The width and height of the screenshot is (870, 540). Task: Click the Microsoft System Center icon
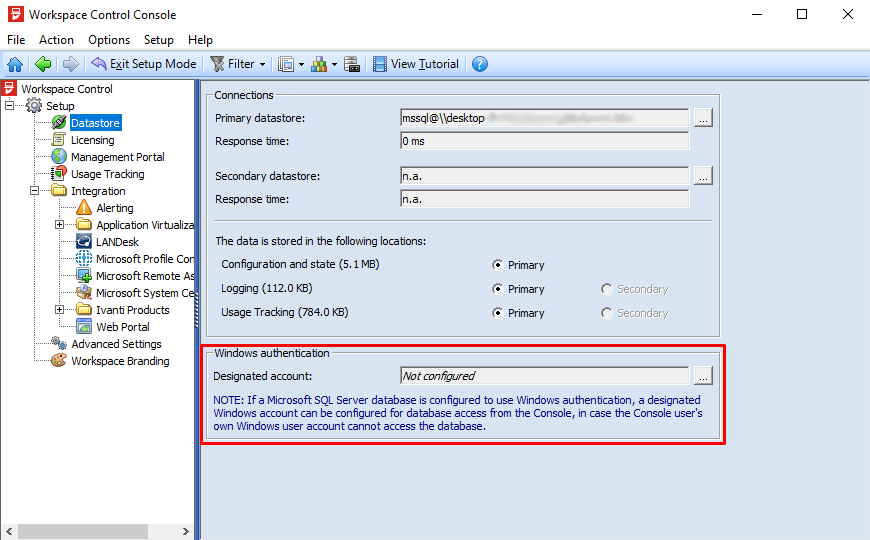(x=84, y=292)
